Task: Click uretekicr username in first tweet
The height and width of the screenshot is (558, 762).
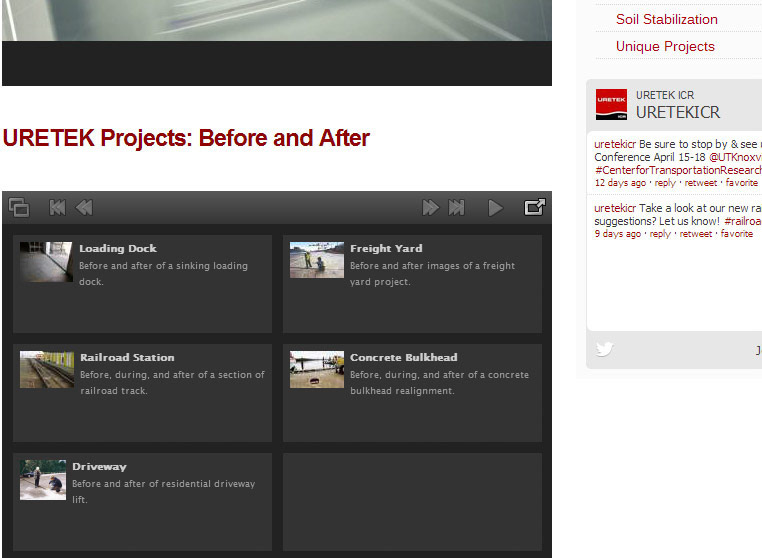Action: [x=615, y=144]
